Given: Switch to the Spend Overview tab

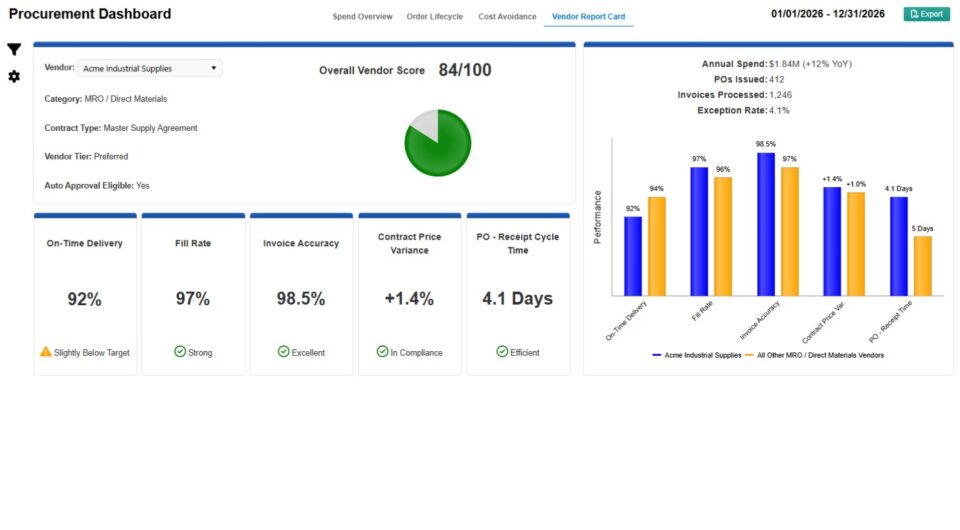Looking at the screenshot, I should [362, 17].
